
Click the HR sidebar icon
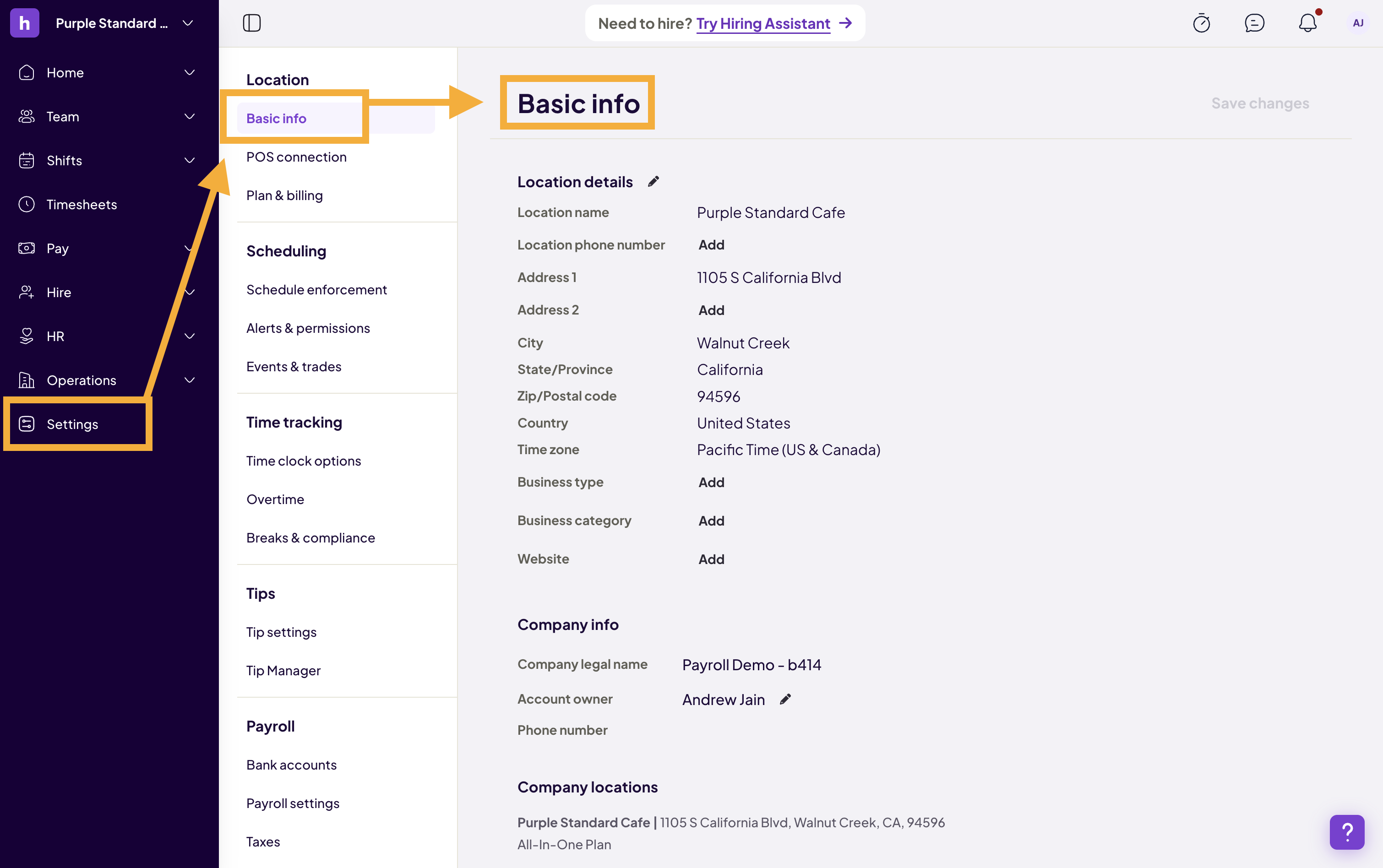27,336
